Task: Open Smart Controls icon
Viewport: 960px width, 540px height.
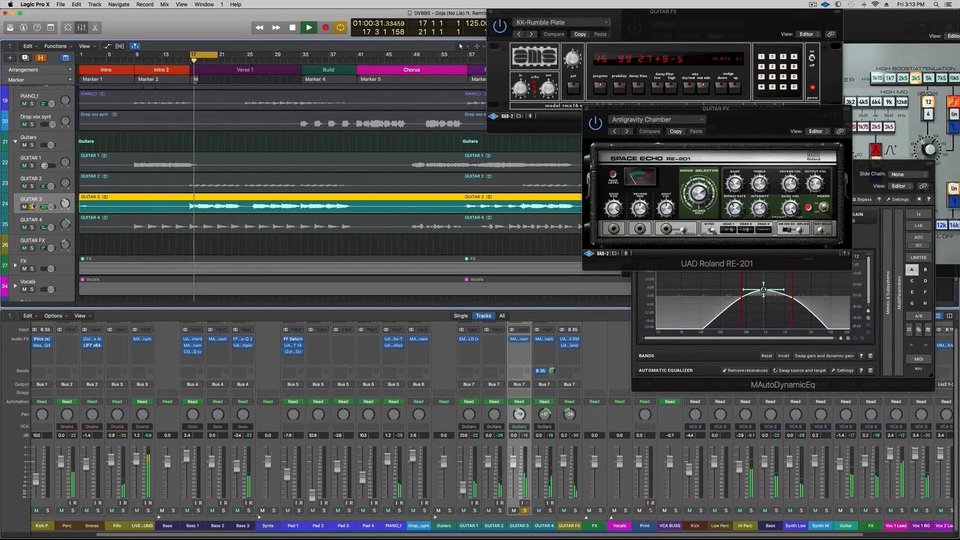Action: tap(68, 28)
